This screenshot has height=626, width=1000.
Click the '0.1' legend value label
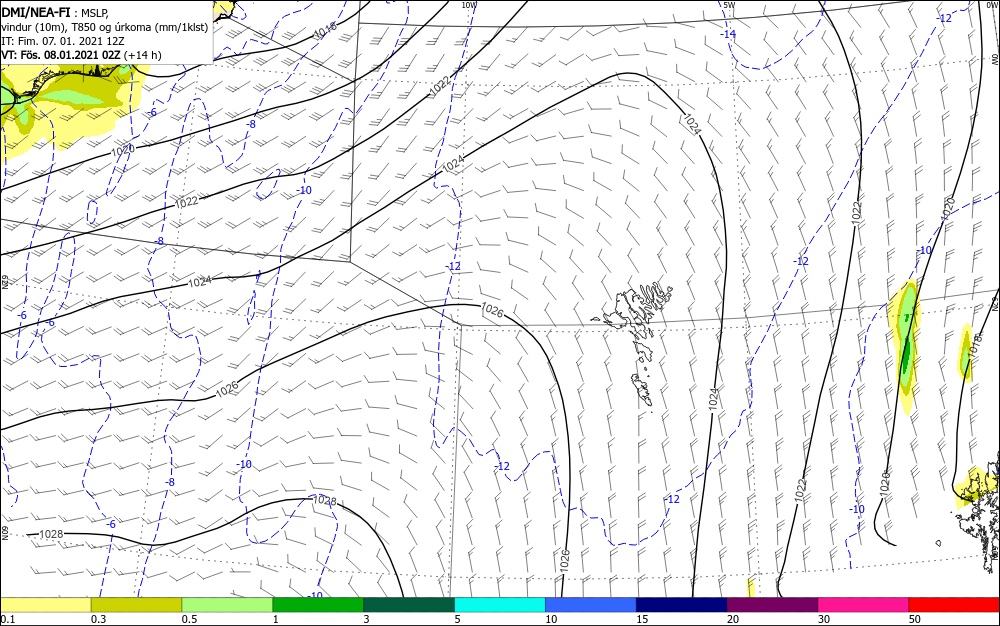point(7,619)
